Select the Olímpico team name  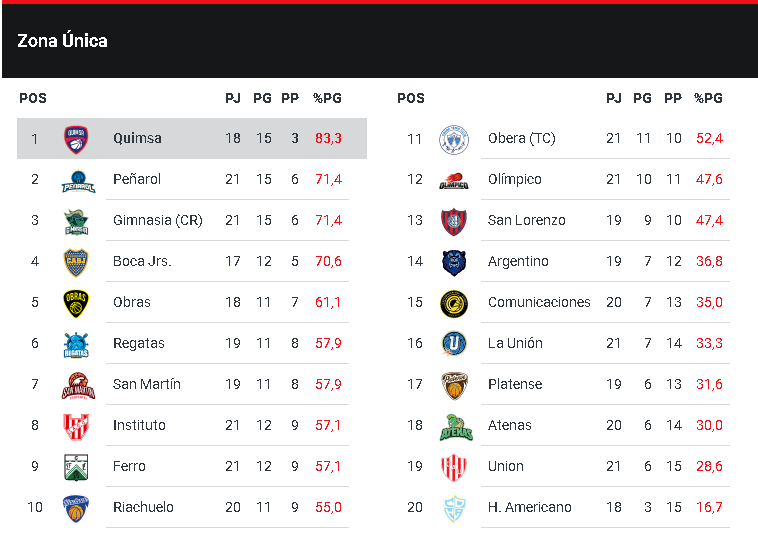tap(514, 179)
